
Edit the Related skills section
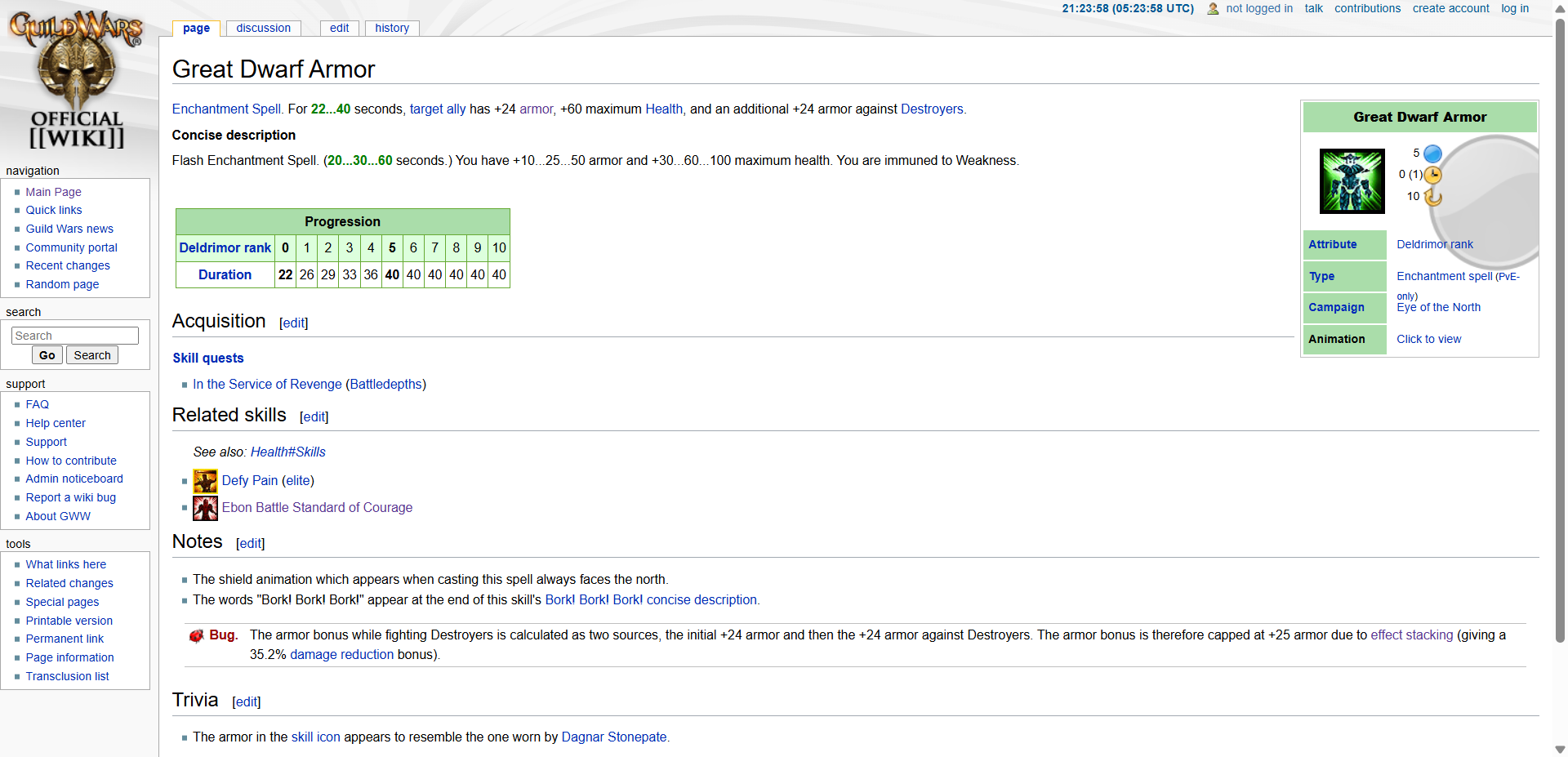314,417
